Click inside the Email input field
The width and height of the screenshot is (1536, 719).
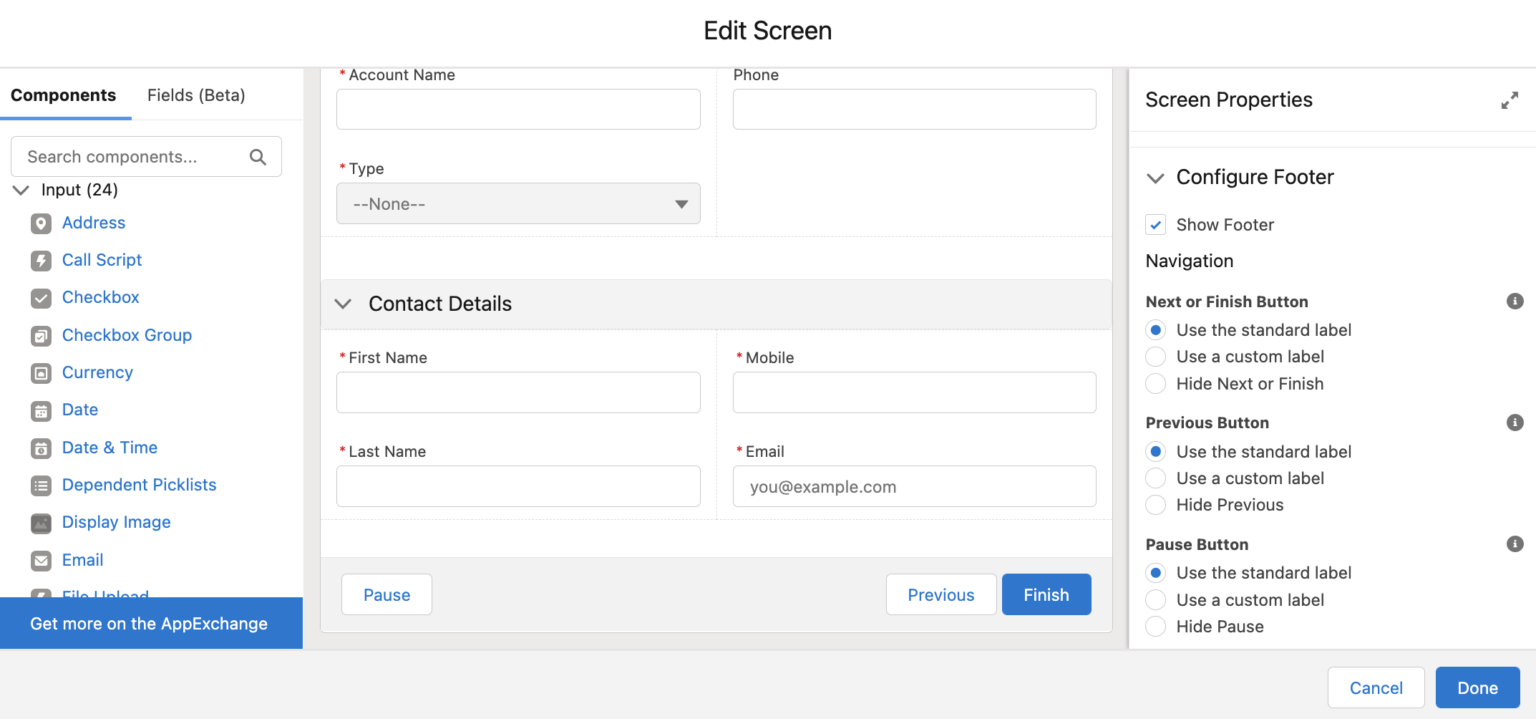coord(914,486)
